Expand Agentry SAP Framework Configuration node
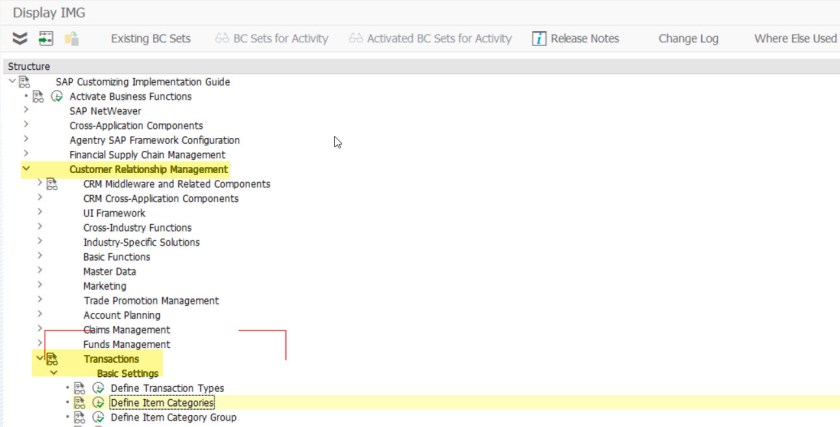The height and width of the screenshot is (427, 840). (x=26, y=139)
